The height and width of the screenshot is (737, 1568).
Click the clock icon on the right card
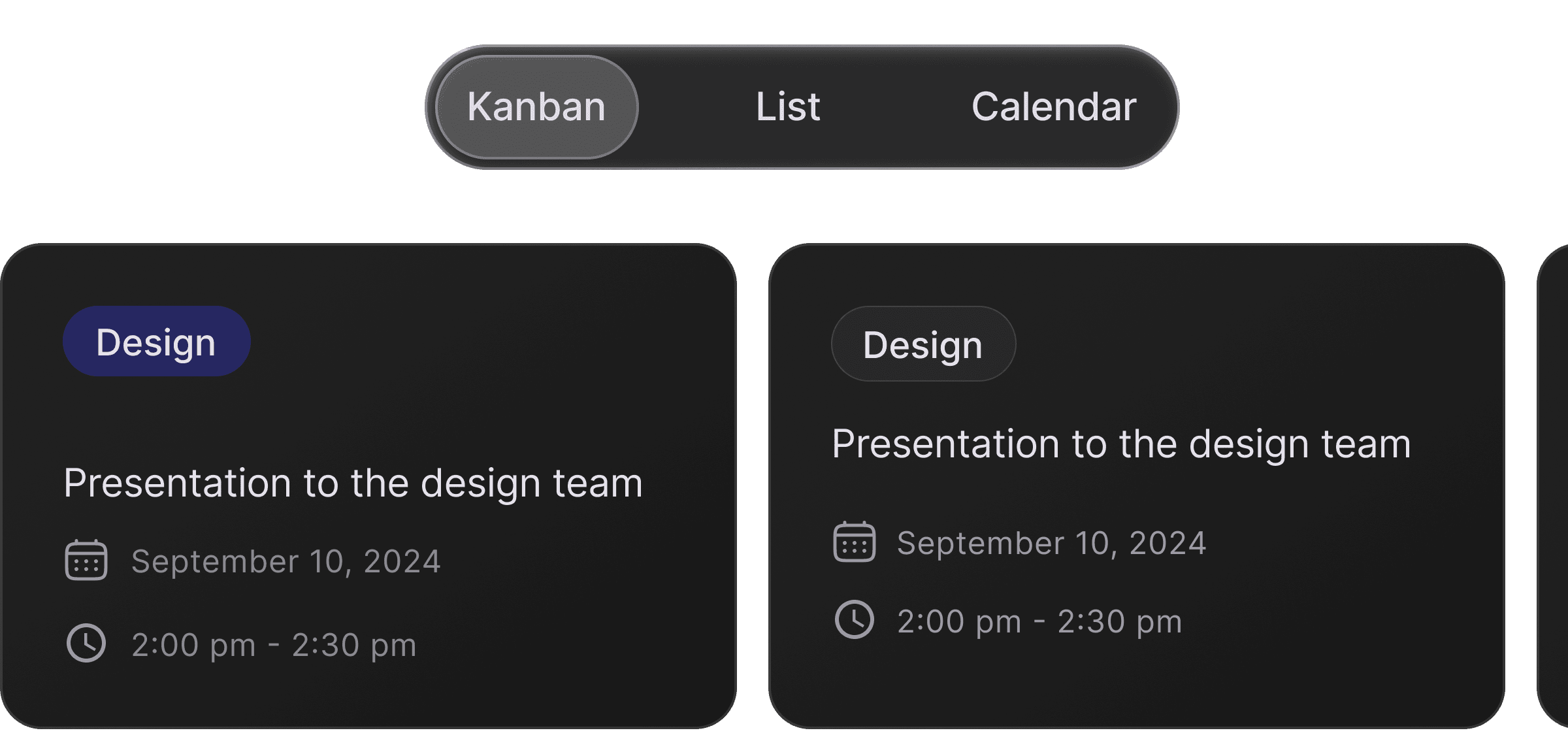[x=855, y=619]
